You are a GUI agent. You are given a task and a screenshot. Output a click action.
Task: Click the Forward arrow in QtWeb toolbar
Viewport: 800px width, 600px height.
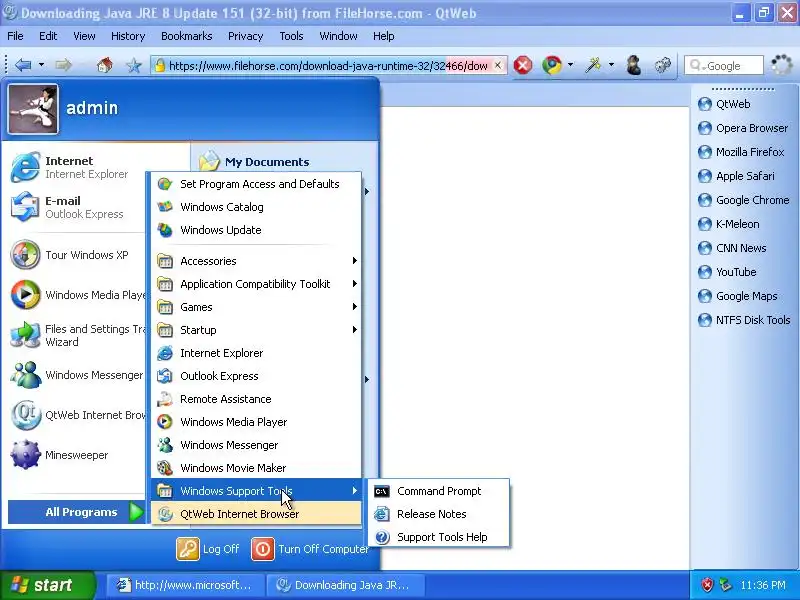point(63,65)
